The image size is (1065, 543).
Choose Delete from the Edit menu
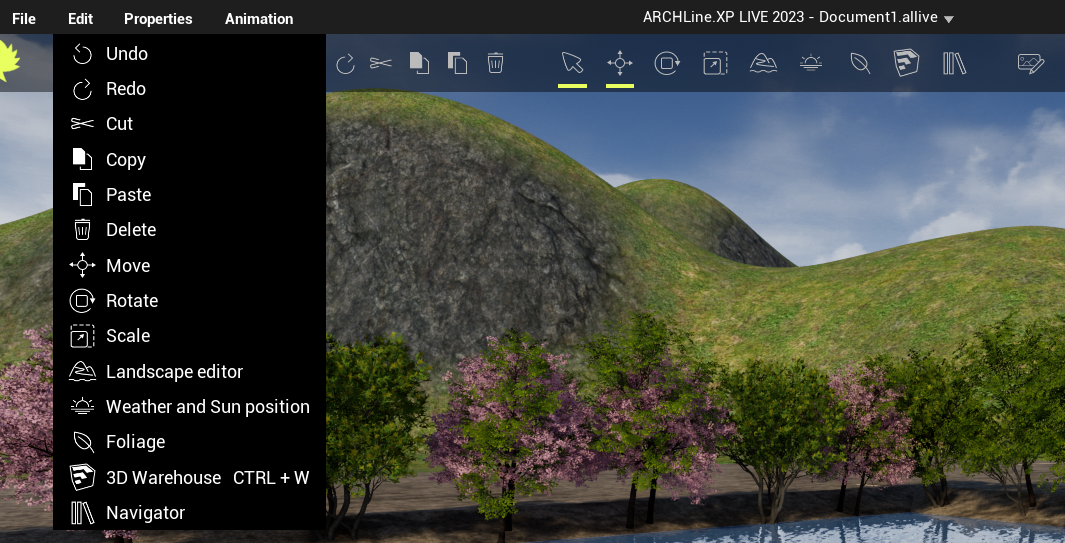click(x=189, y=230)
